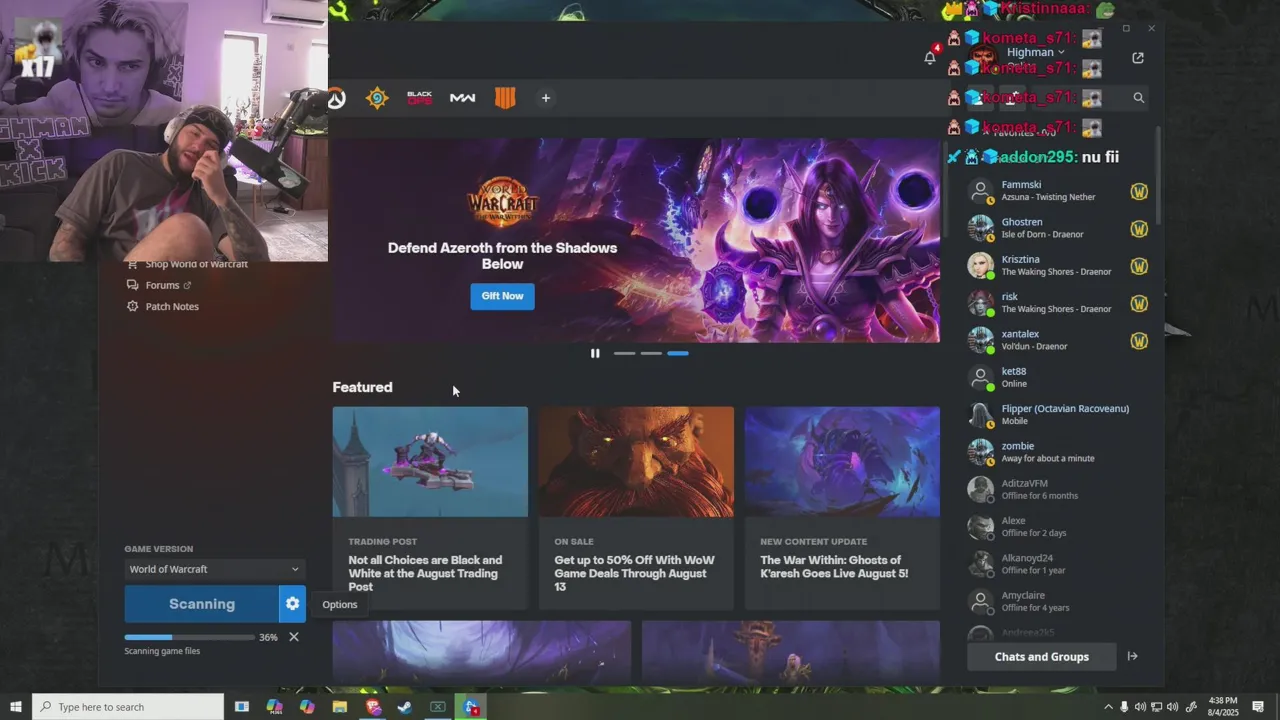The height and width of the screenshot is (720, 1280).
Task: Open the friends panel pop-out icon
Action: pyautogui.click(x=1138, y=58)
